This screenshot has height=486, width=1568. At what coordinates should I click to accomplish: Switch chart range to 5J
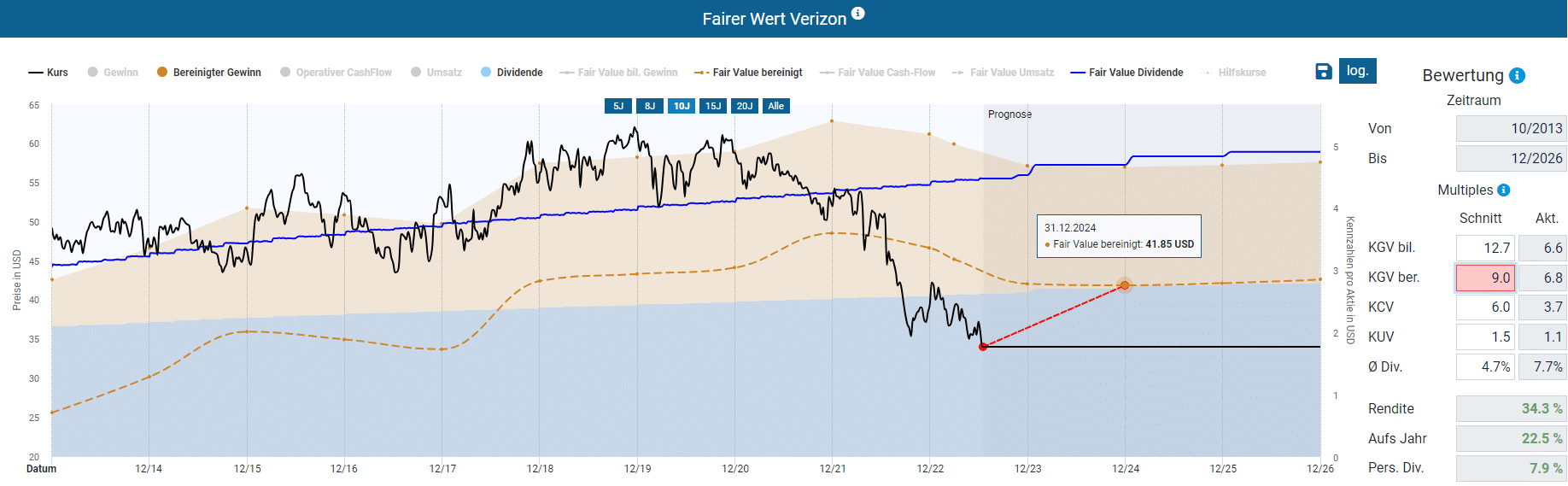click(x=618, y=106)
